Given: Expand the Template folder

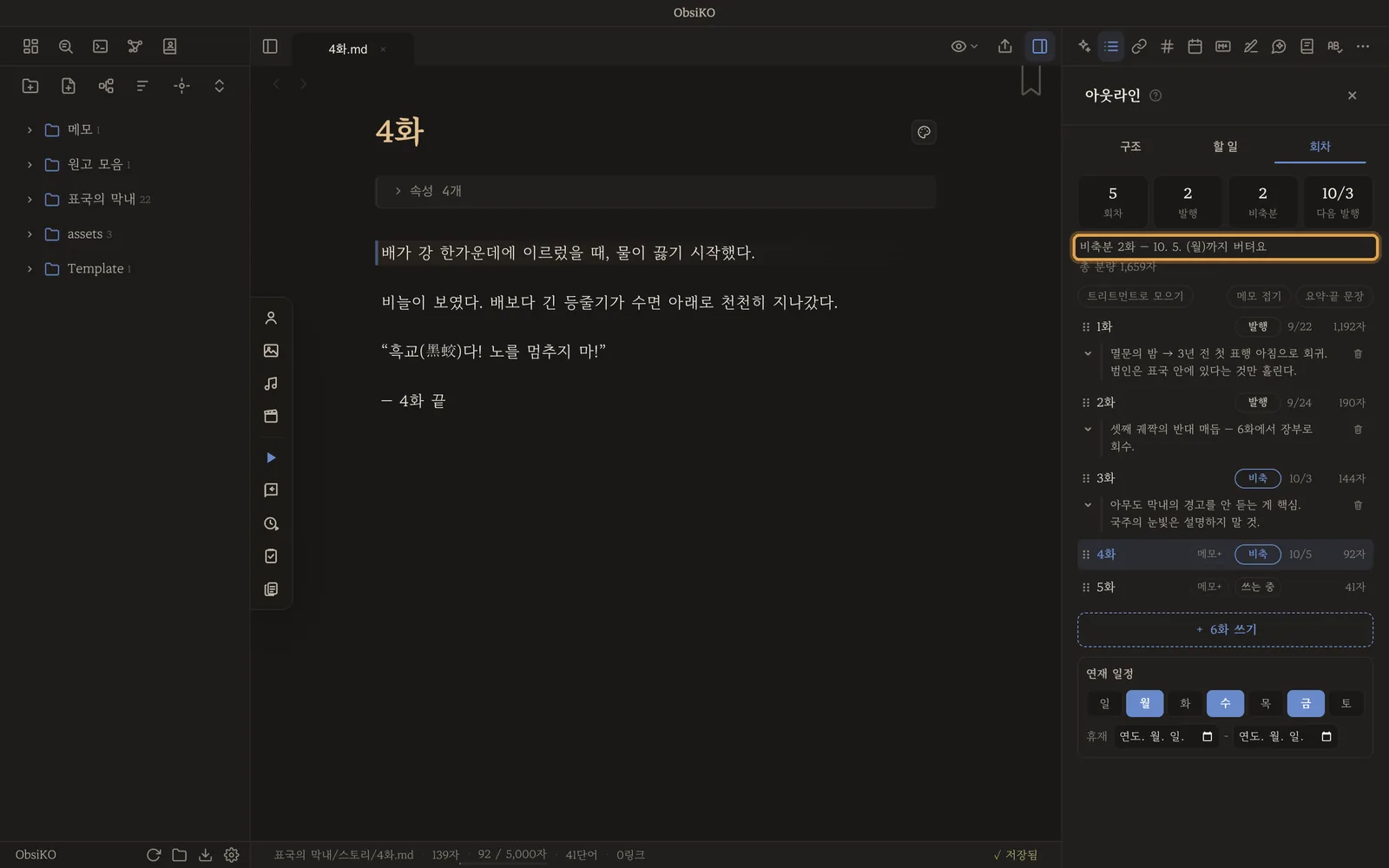Looking at the screenshot, I should [30, 268].
